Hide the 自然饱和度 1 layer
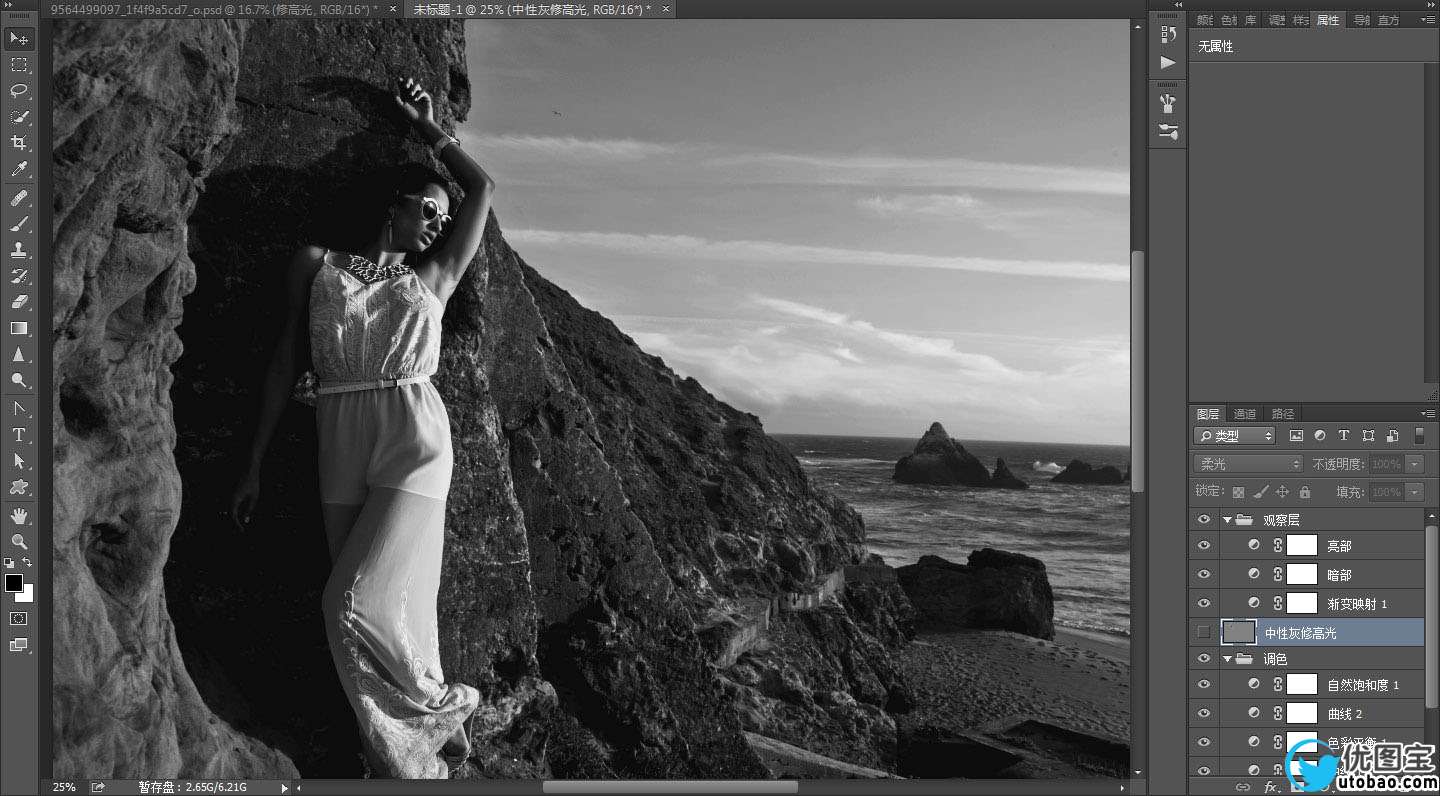Screen dimensions: 1440x796 click(1203, 685)
